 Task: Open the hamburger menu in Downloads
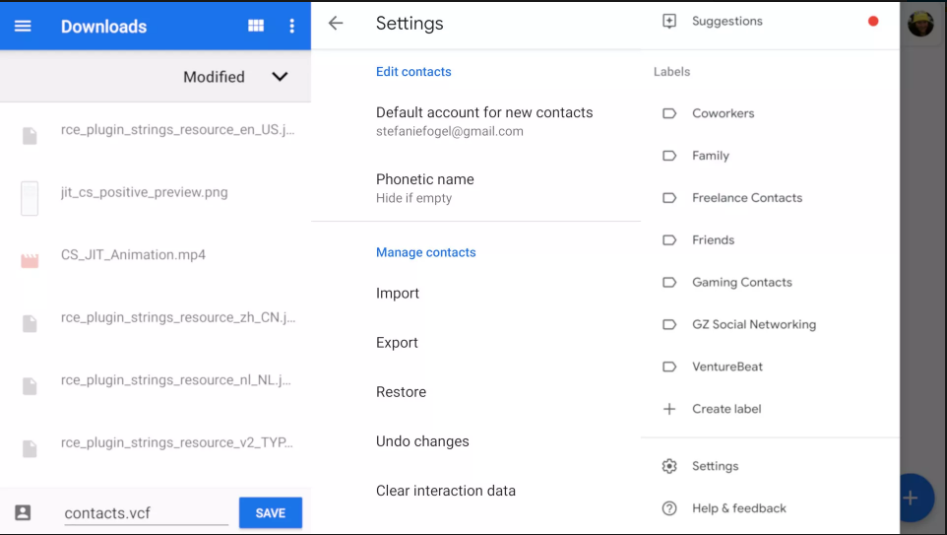click(x=23, y=26)
